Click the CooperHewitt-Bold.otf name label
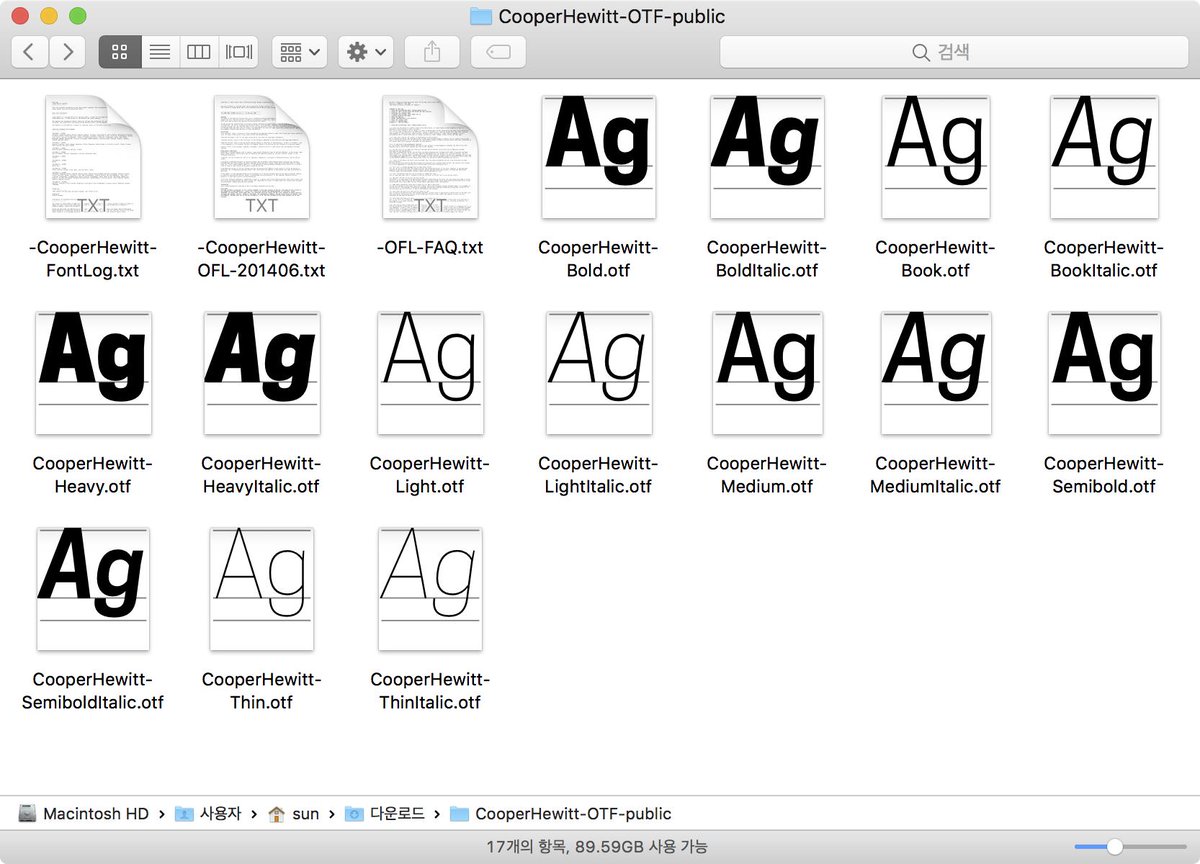 [x=598, y=259]
